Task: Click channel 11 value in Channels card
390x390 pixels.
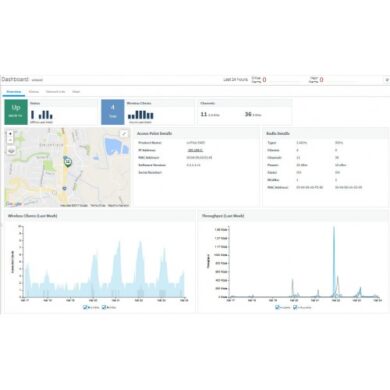Action: [x=204, y=114]
